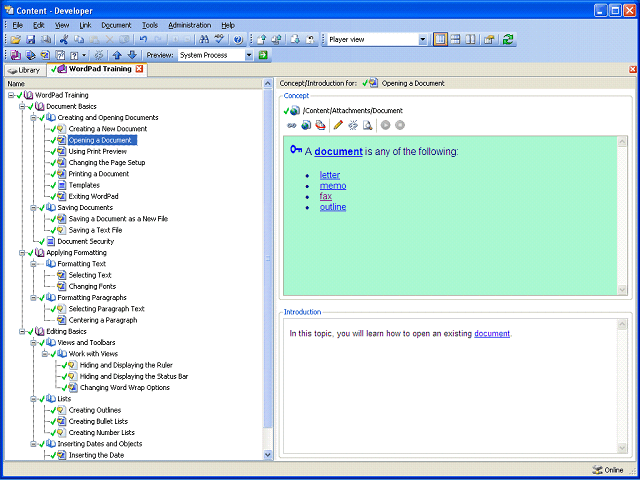Collapse the Editing Basics section
This screenshot has width=640, height=480.
coord(22,331)
